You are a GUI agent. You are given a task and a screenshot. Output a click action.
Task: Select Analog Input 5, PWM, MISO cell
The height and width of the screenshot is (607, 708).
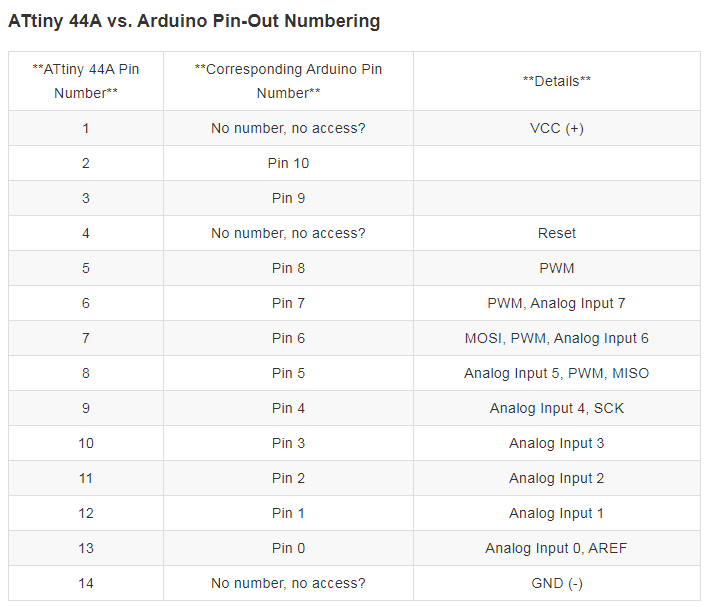(x=557, y=373)
